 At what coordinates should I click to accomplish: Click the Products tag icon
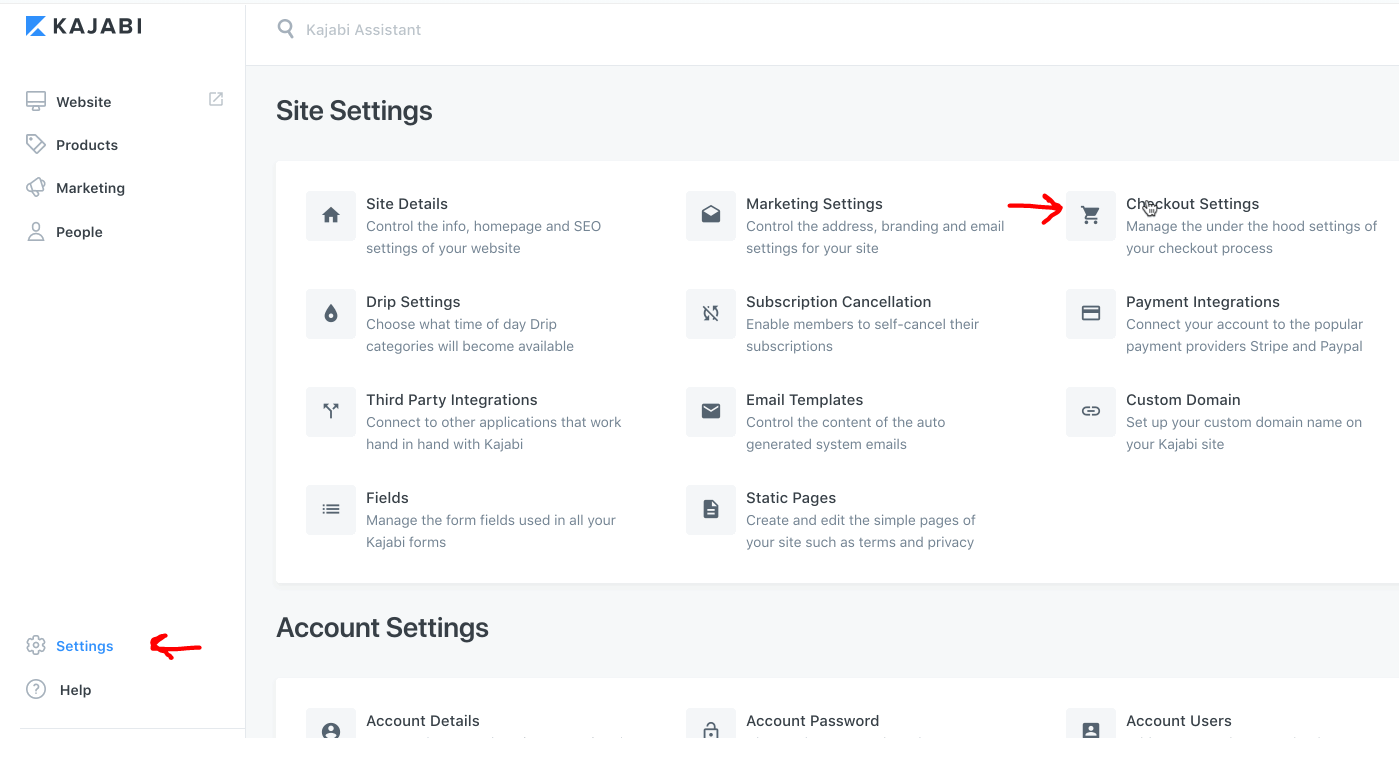36,144
